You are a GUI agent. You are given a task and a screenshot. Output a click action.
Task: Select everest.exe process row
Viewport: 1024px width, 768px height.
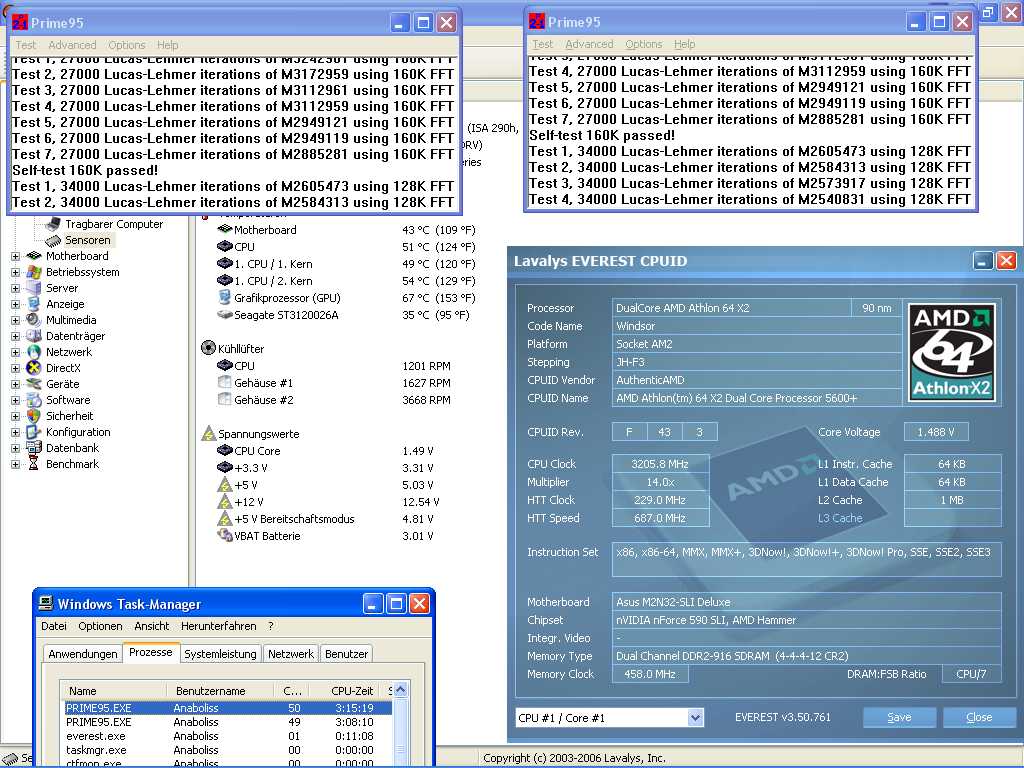pyautogui.click(x=227, y=736)
